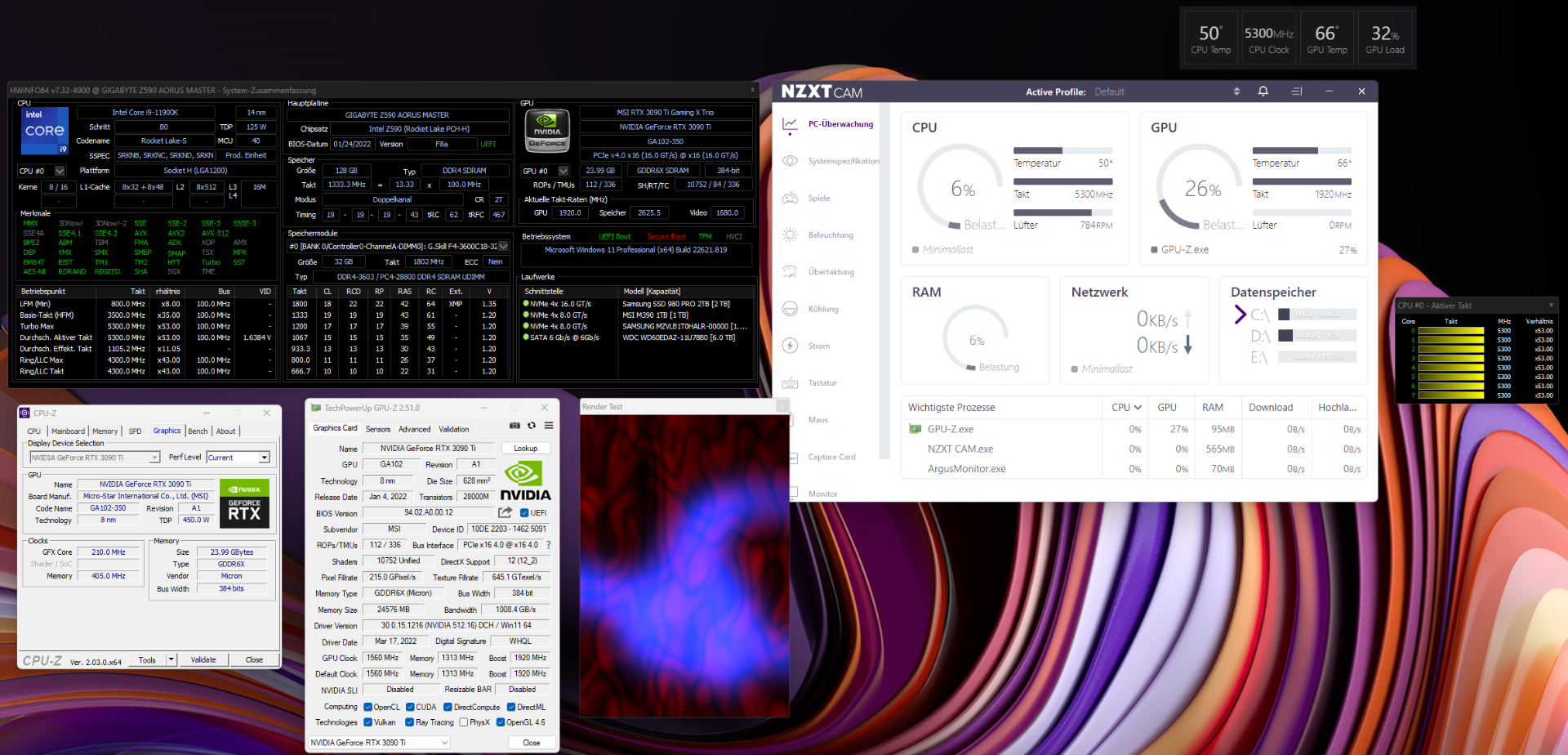
Task: Open Strom power icon in NZXT CAM
Action: click(x=790, y=346)
